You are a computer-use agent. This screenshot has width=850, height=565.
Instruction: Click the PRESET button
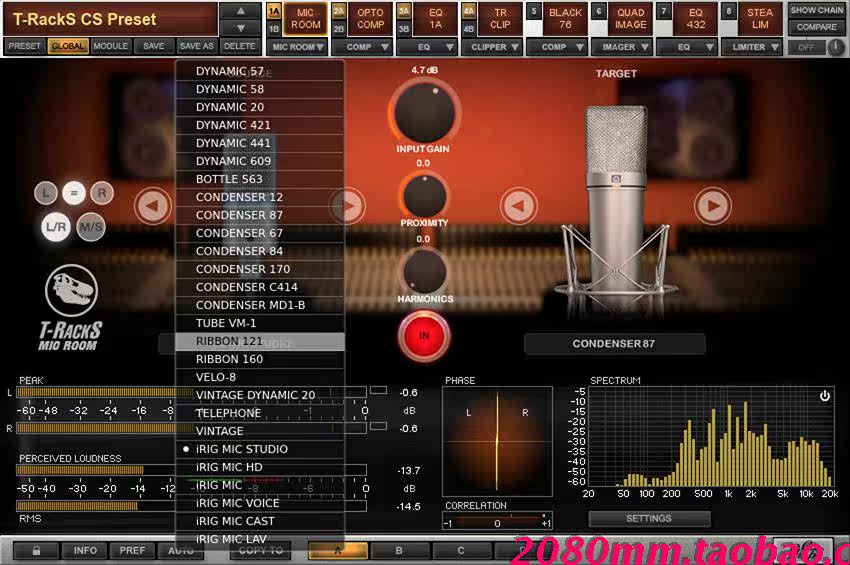point(24,47)
